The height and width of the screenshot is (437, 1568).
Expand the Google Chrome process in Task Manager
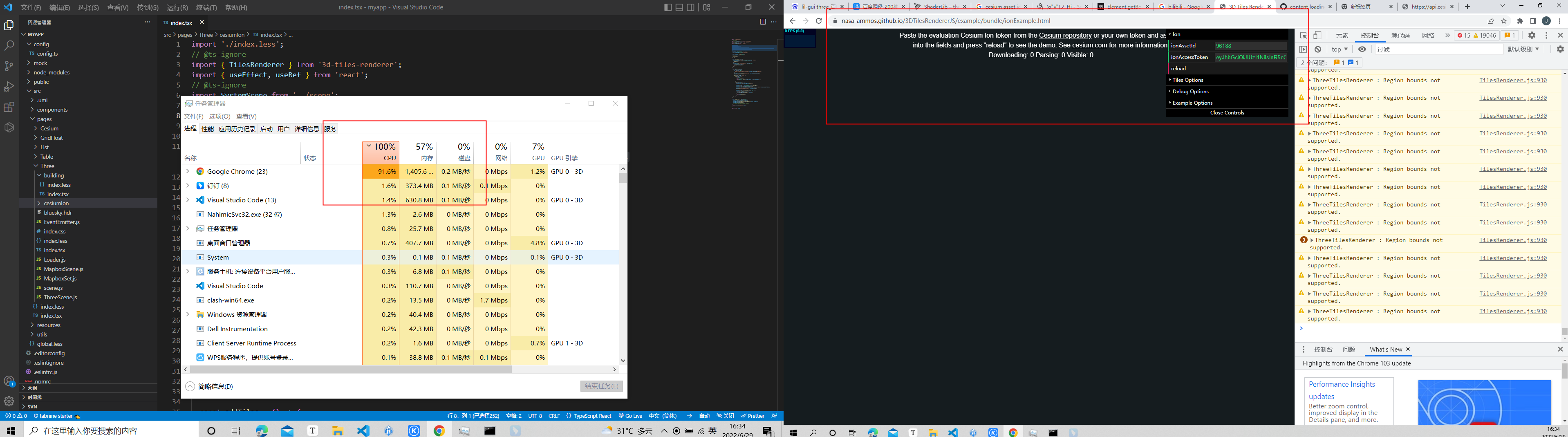[x=188, y=171]
